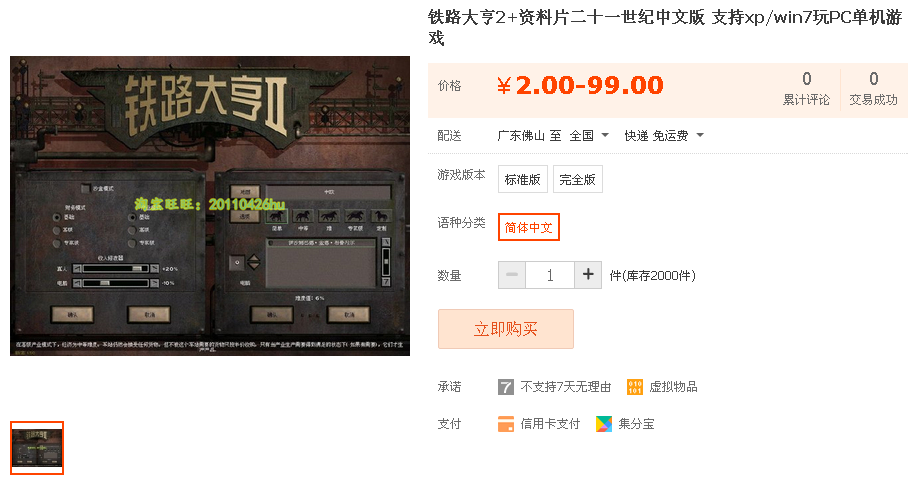Select the product thumbnail below main image

[37, 448]
